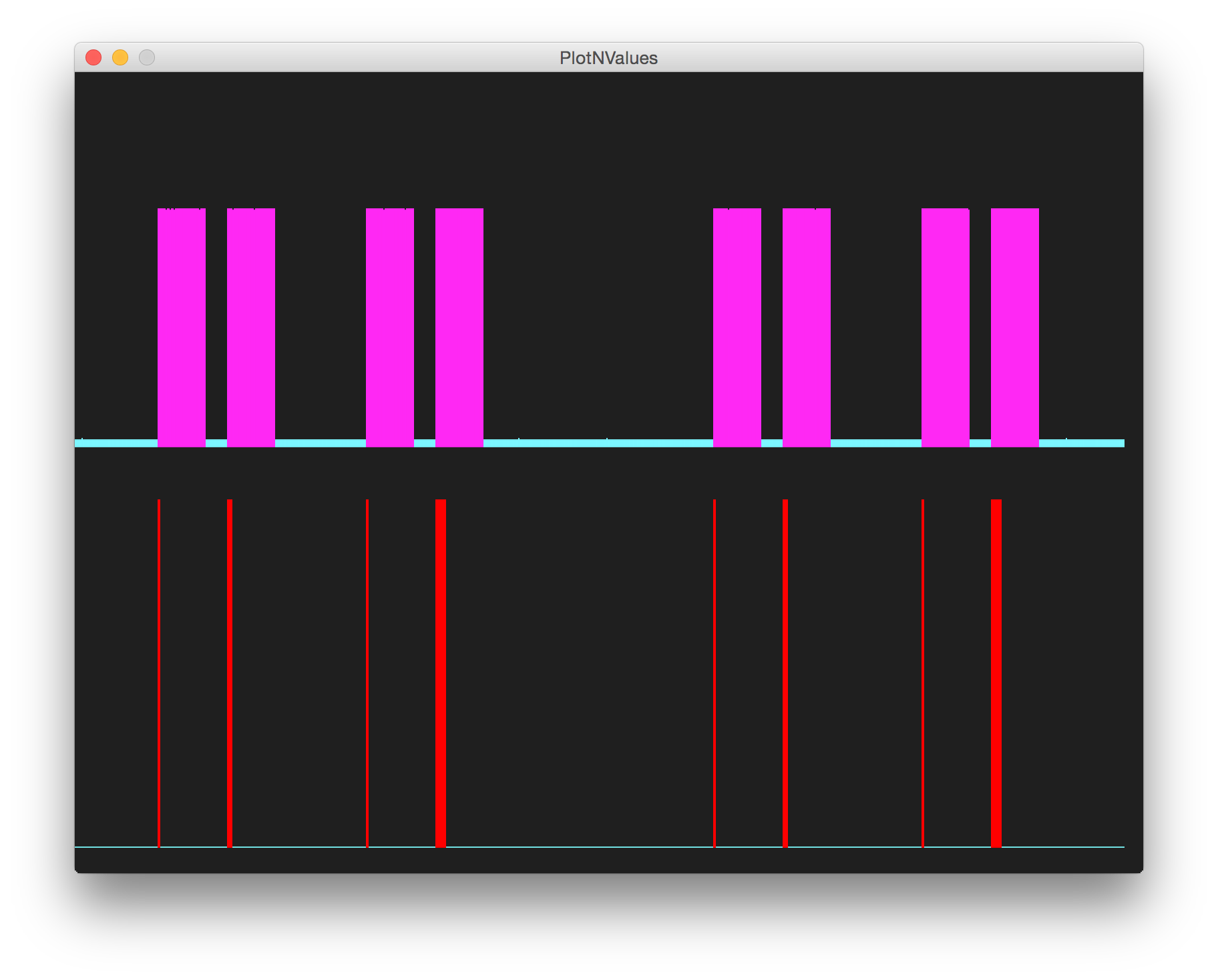Click the PlotNValues window title
Image resolution: width=1218 pixels, height=980 pixels.
[x=608, y=58]
